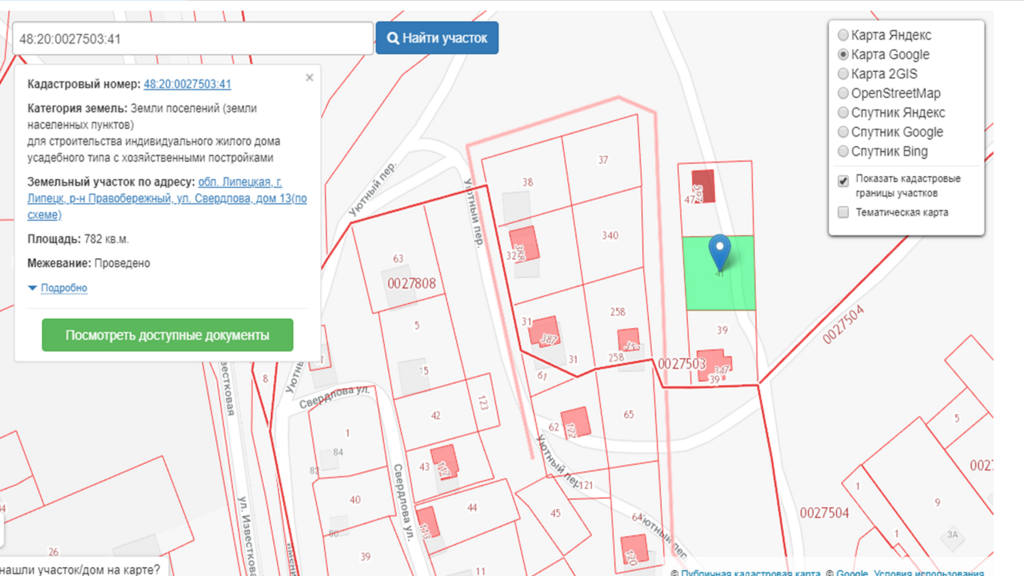The image size is (1024, 576).
Task: Select parcel 340 on the map
Action: click(x=610, y=236)
